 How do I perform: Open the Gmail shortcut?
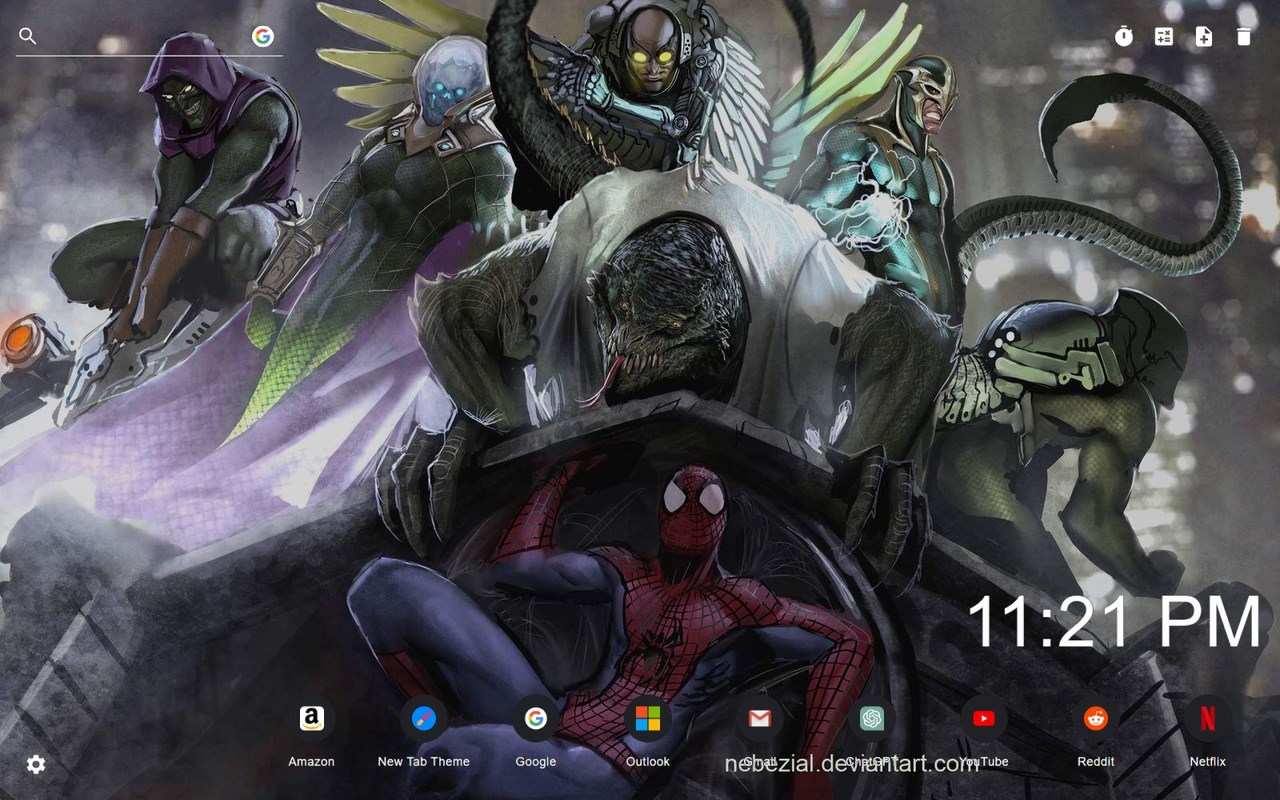(x=760, y=733)
